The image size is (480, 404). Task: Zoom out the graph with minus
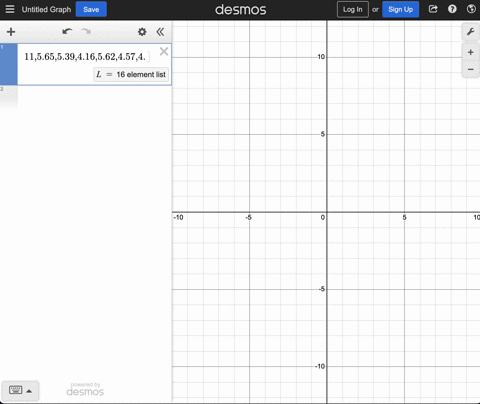[x=471, y=69]
